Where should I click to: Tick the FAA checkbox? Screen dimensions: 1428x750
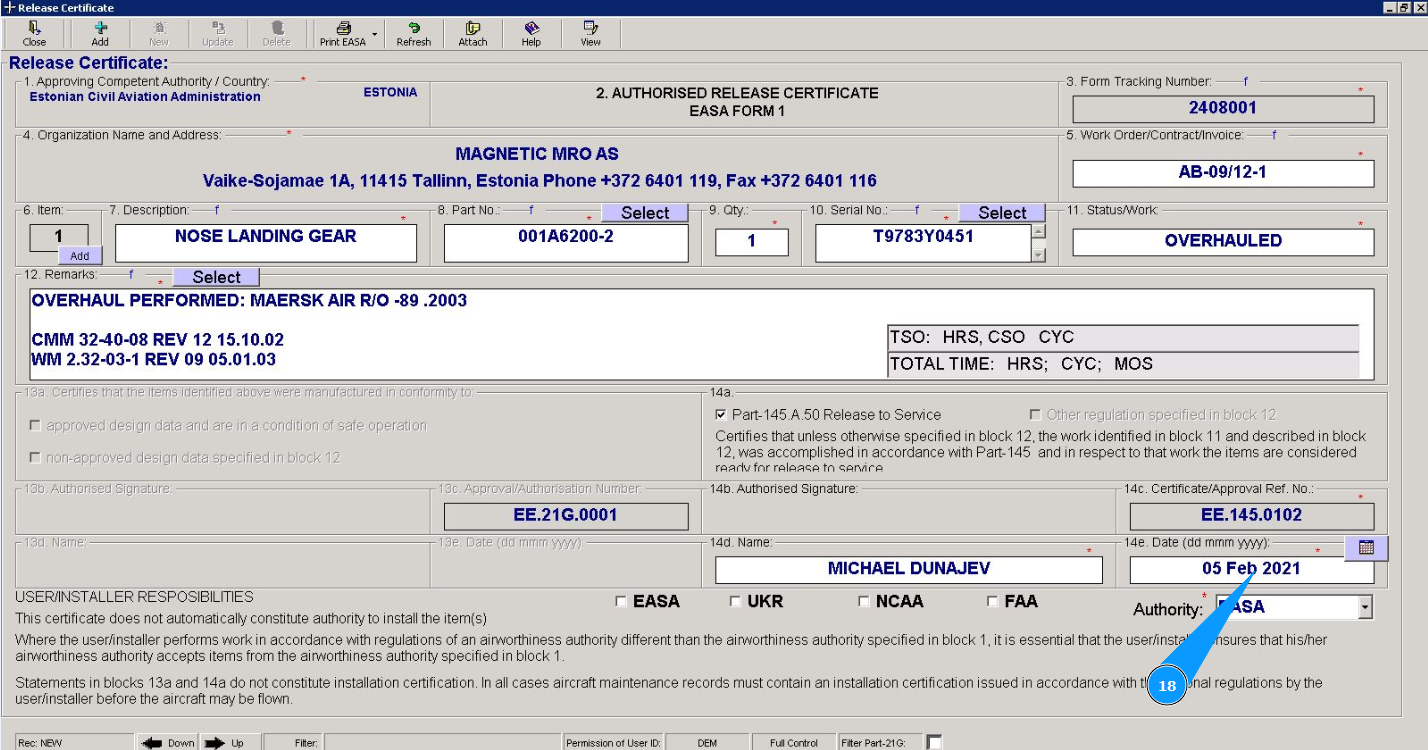pyautogui.click(x=993, y=602)
